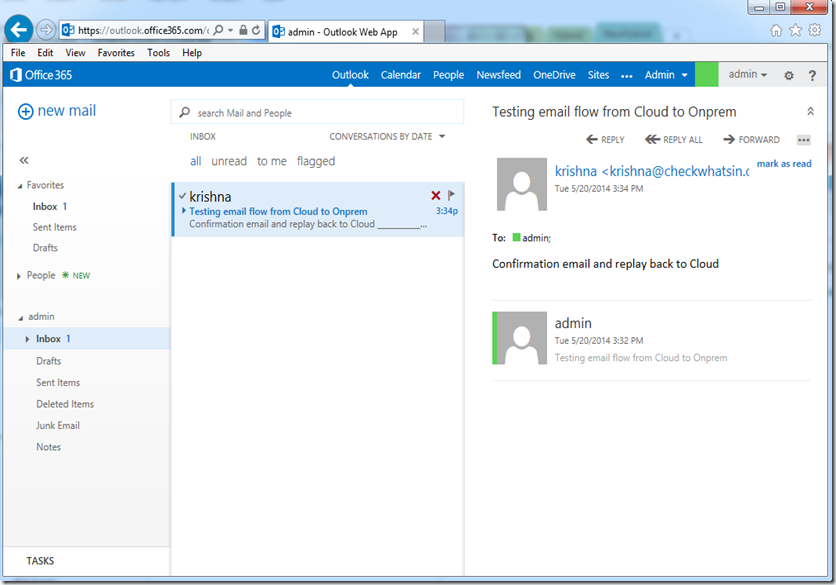Expand the krishna conversation thread triangle
The image size is (836, 585).
tap(184, 211)
